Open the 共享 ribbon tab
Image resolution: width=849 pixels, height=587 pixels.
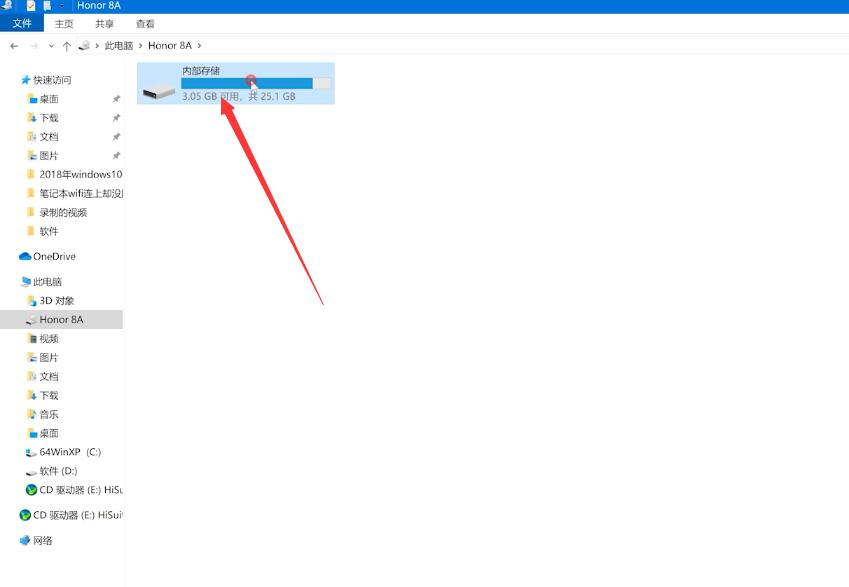(x=105, y=24)
